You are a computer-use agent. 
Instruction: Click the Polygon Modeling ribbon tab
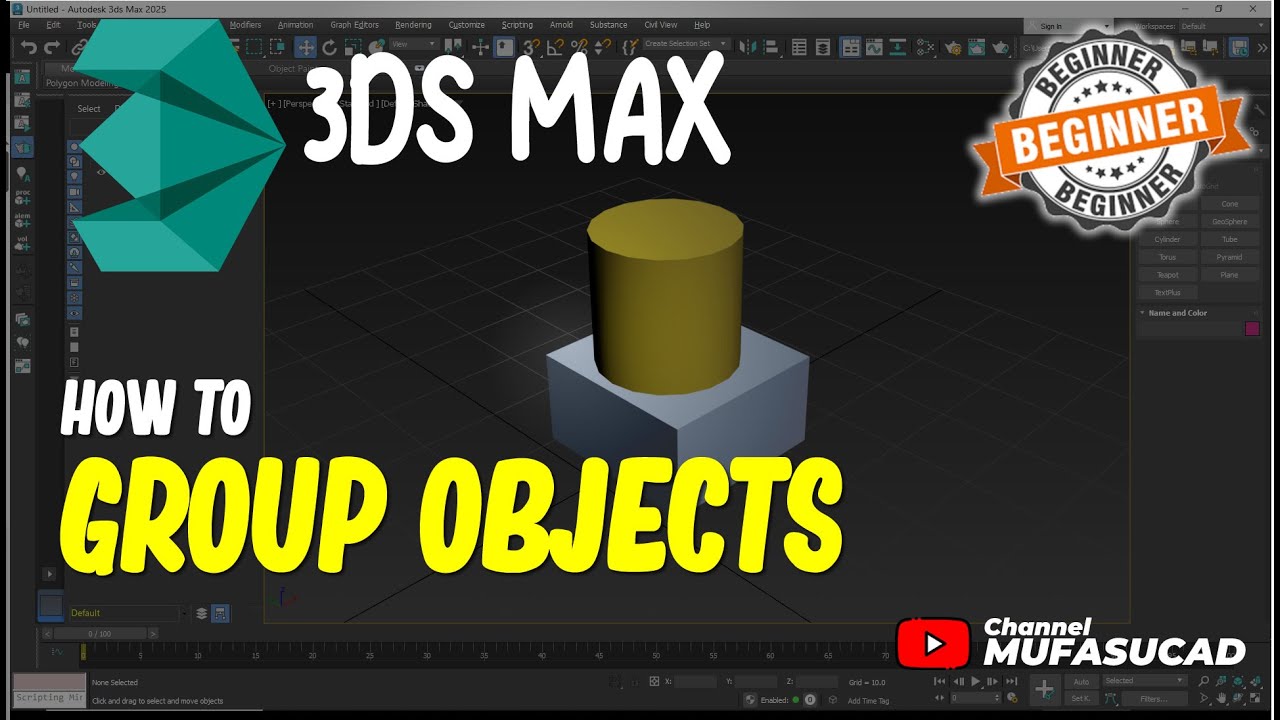[83, 84]
